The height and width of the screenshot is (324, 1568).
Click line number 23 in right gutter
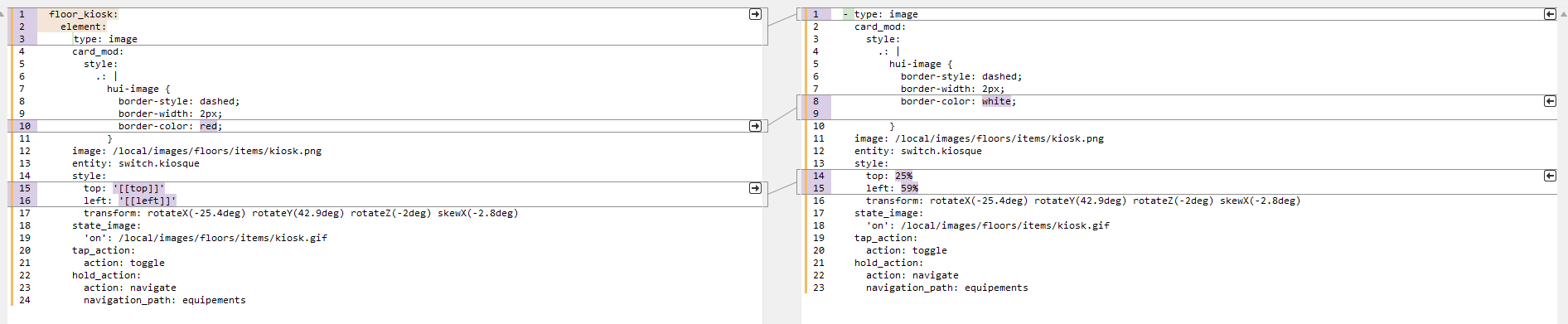pos(819,288)
